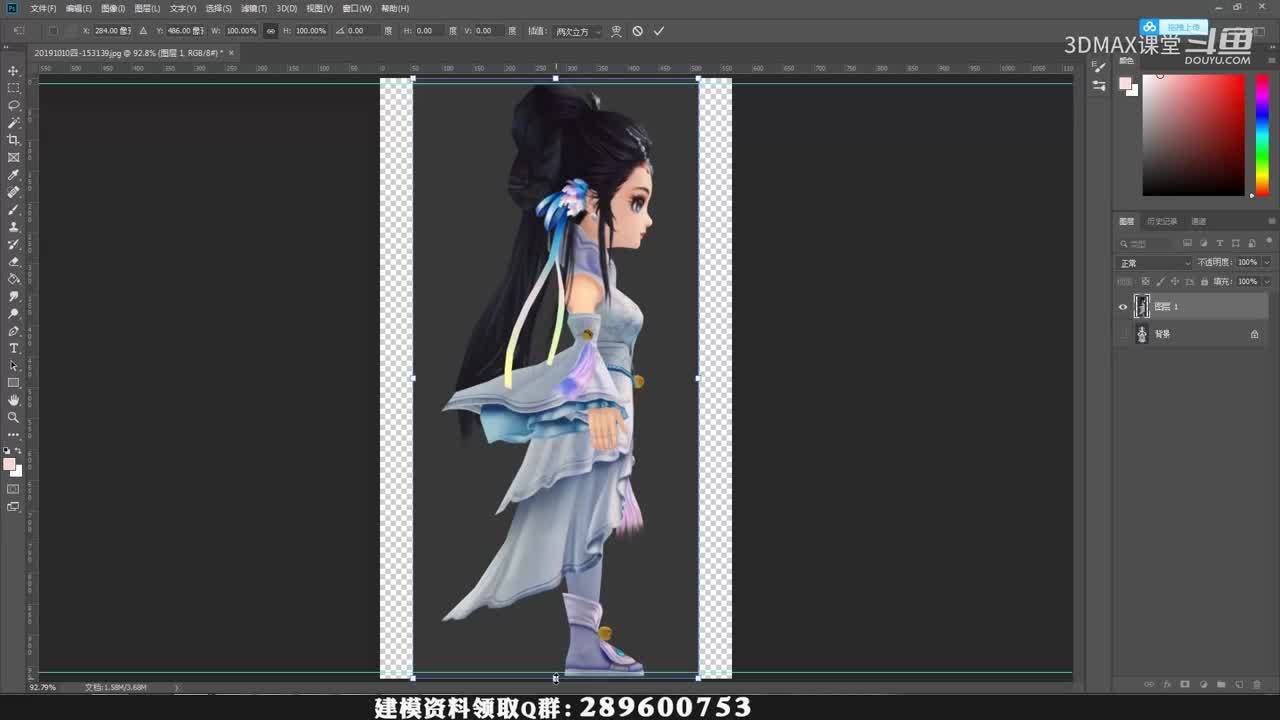Close the 20191010 document tab
This screenshot has width=1280, height=720.
click(231, 52)
